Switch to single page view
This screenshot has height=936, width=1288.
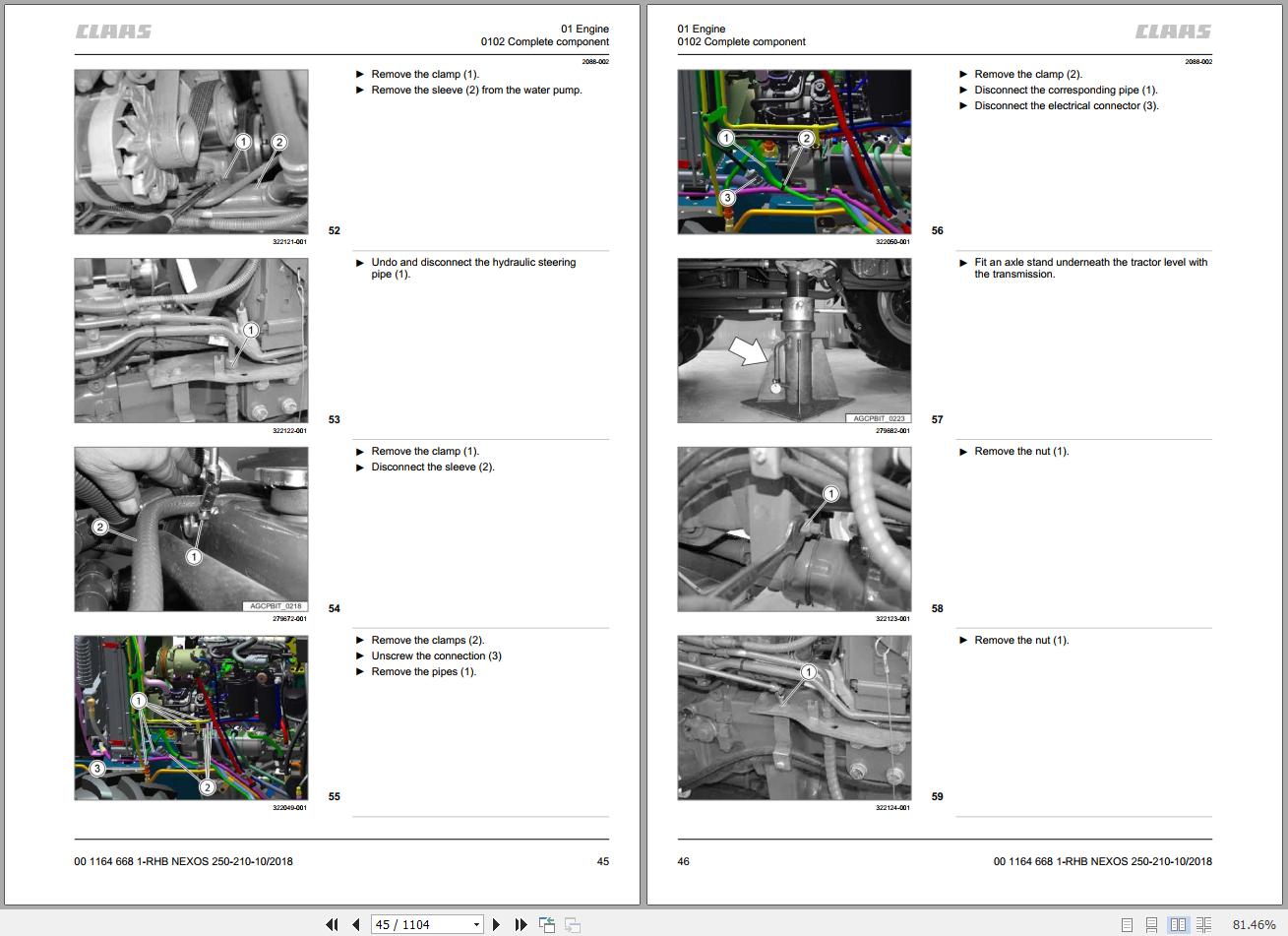point(1128,925)
